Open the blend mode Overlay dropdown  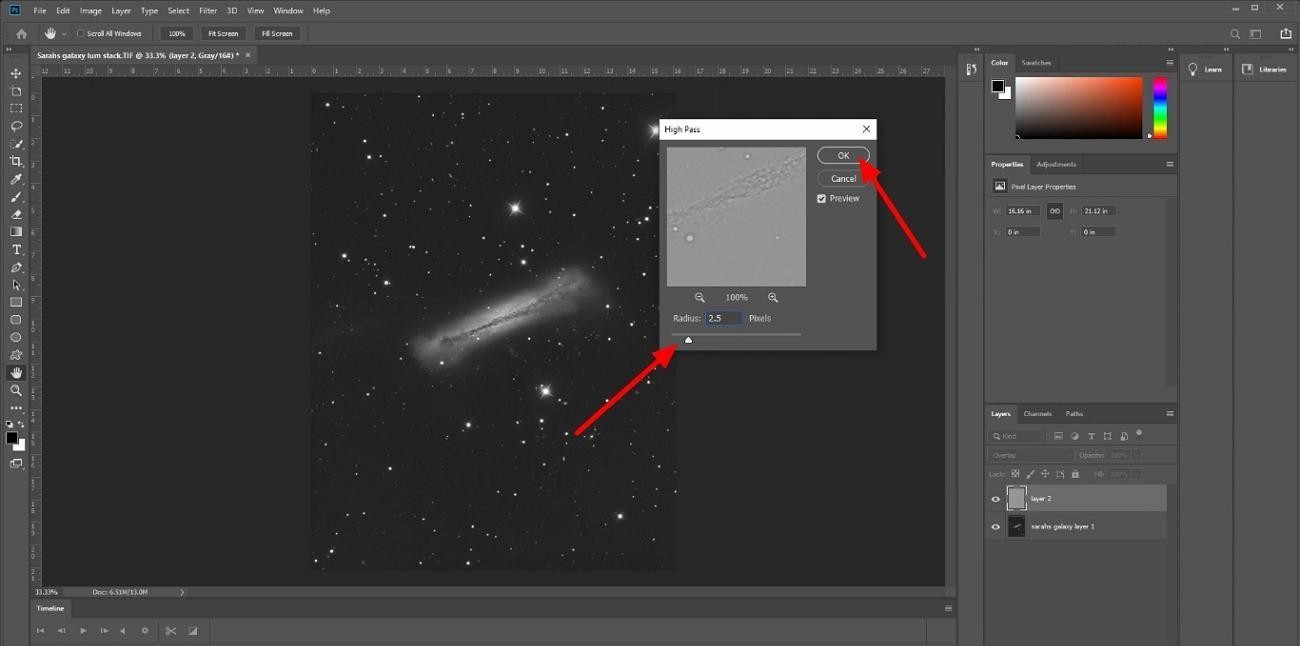tap(1030, 455)
